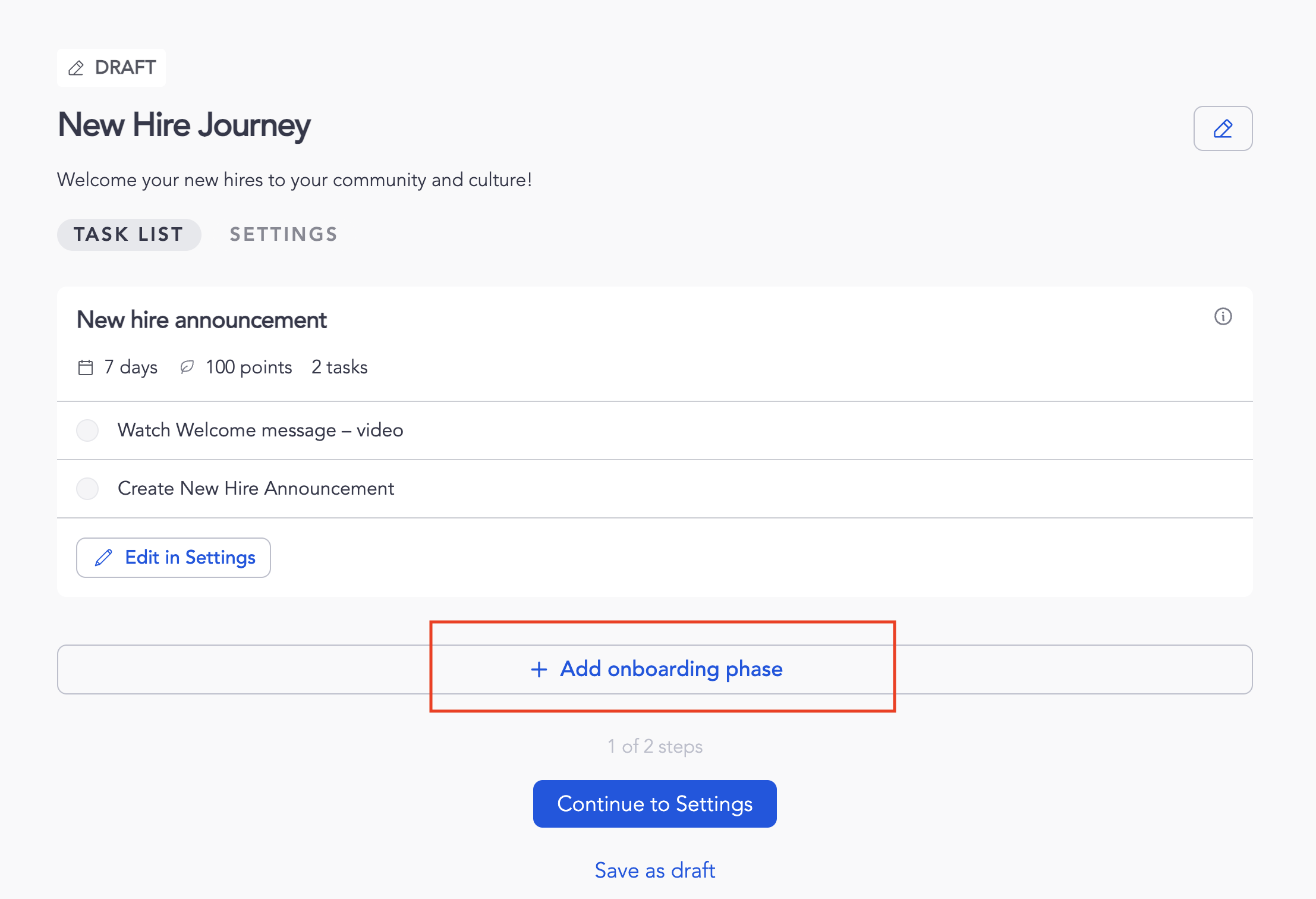Click the calendar icon beside 7 days

pos(86,367)
